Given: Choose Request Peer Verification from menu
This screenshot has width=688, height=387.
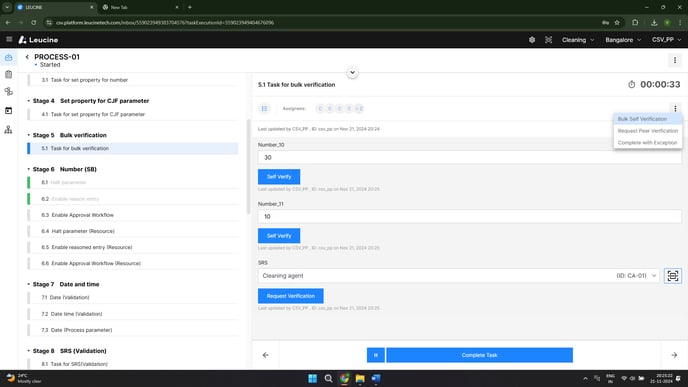Looking at the screenshot, I should coord(648,131).
